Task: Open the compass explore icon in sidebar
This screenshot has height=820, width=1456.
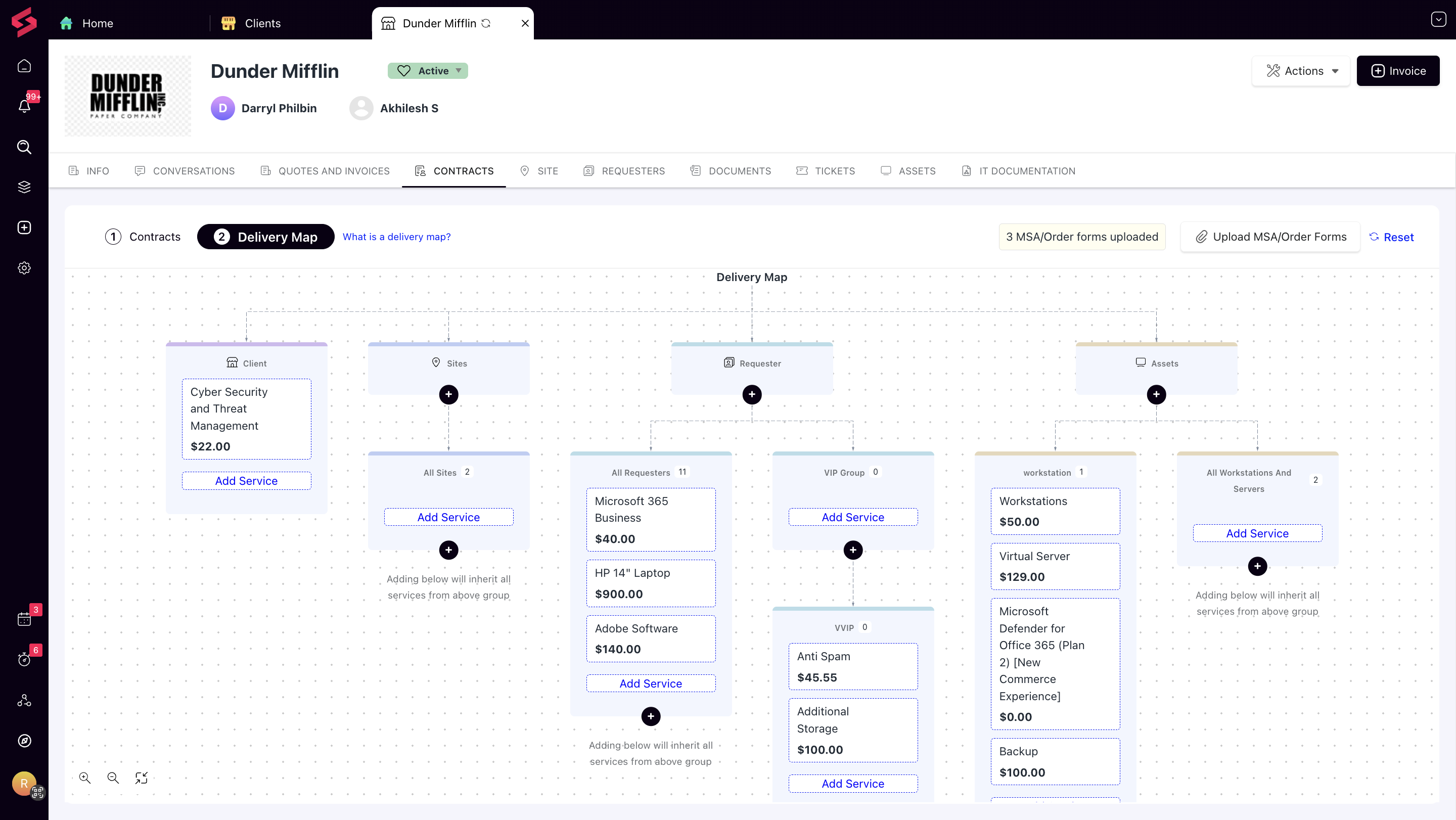Action: point(24,740)
